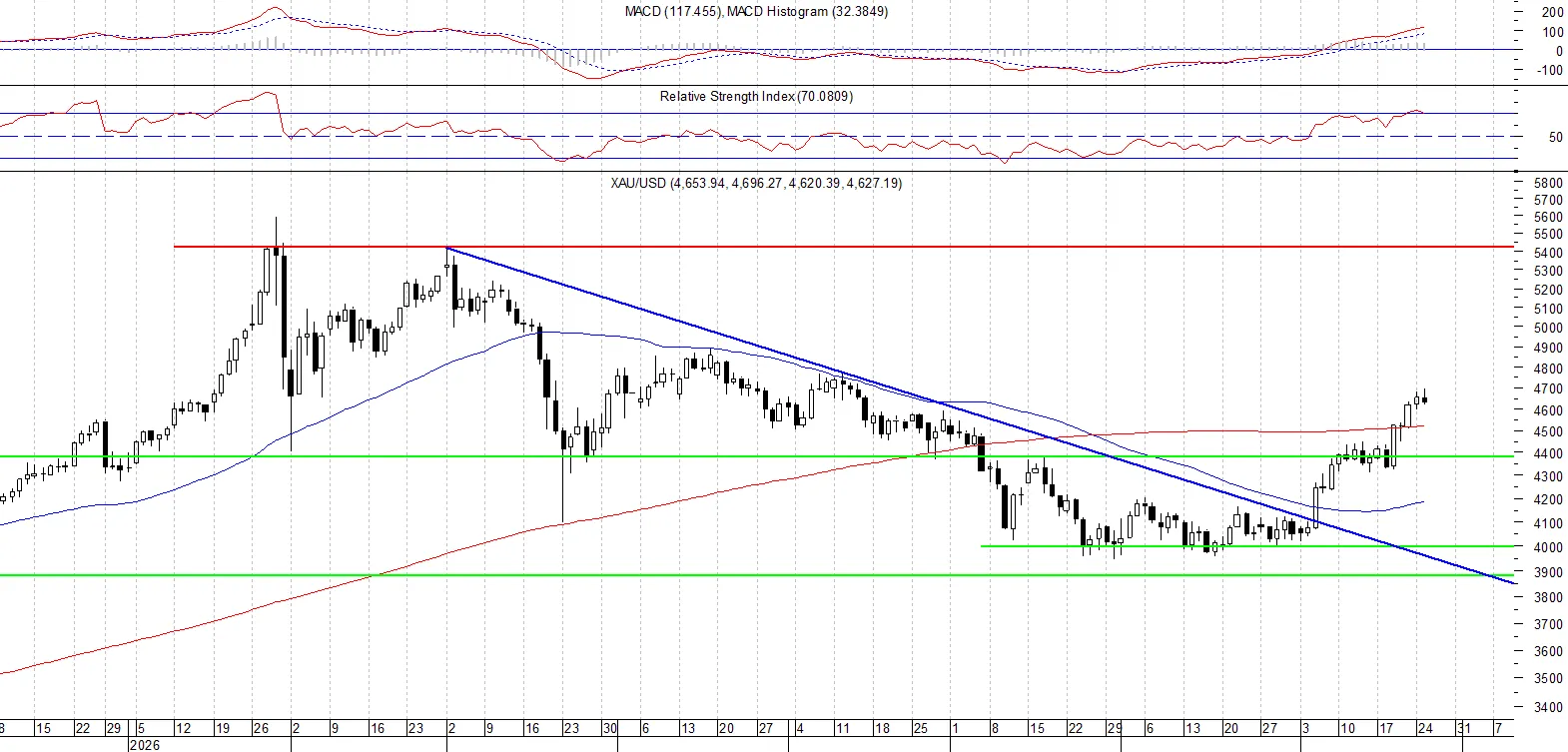Click the date label 19 on time axis
The image size is (1568, 752).
pyautogui.click(x=223, y=729)
